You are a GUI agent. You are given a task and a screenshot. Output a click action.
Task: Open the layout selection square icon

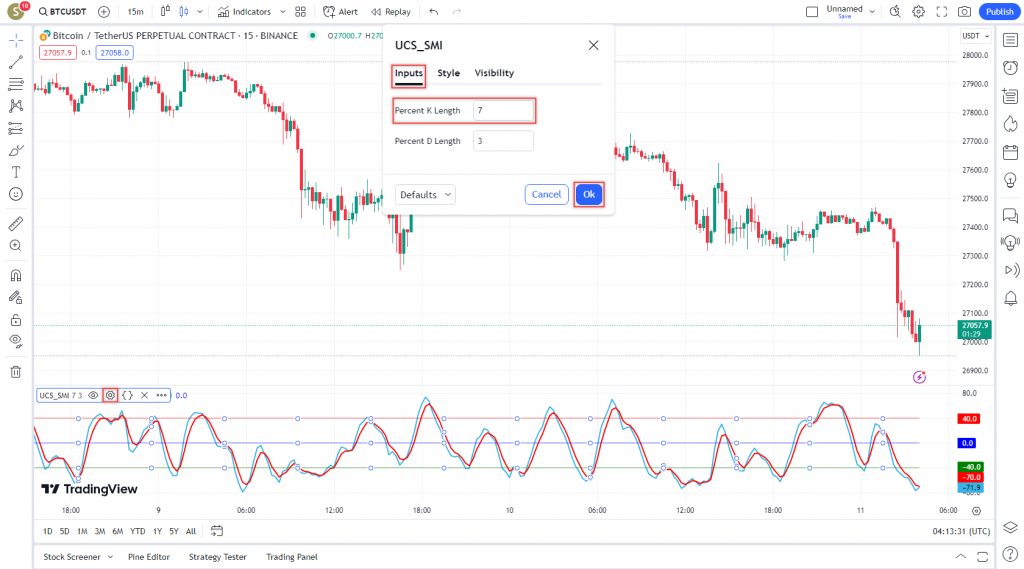coord(812,12)
